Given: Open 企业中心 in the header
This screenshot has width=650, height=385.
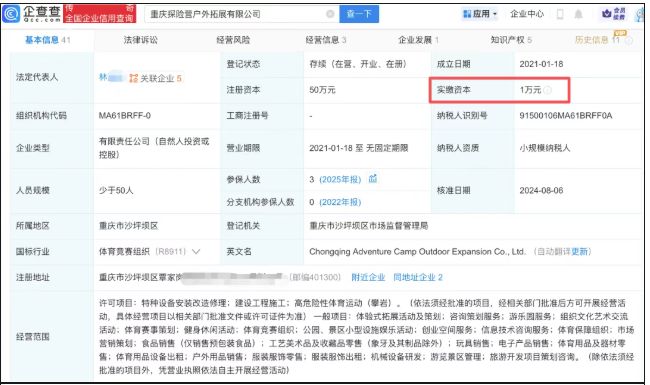Looking at the screenshot, I should pos(526,14).
